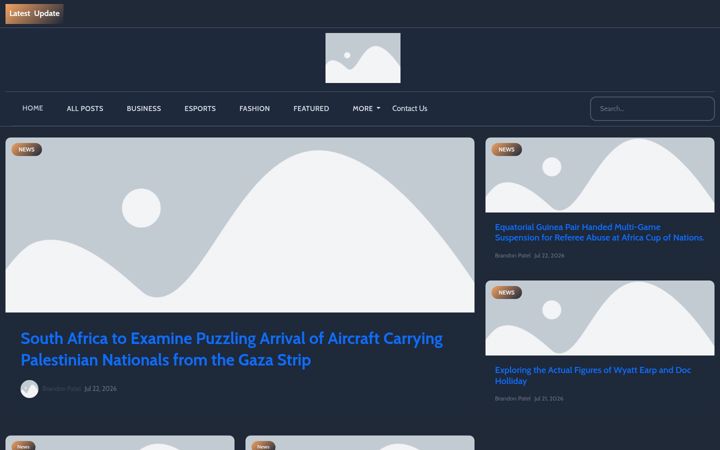Open the South Africa aircraft article thumbnail
This screenshot has height=450, width=720.
240,225
